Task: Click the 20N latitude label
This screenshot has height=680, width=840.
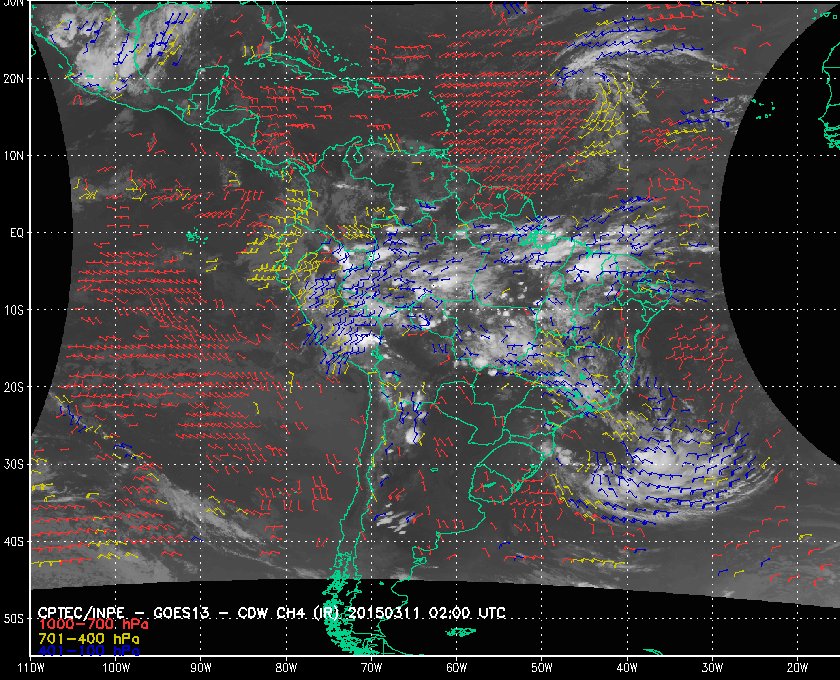Action: 14,78
